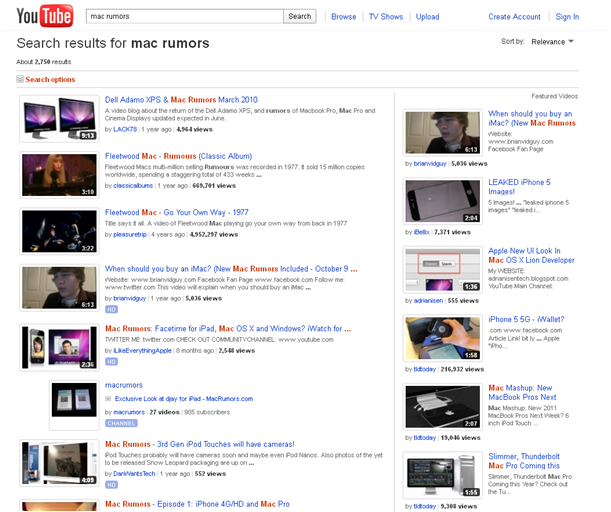Open Go Your Own Way 1977 thumbnail
The height and width of the screenshot is (512, 611).
coord(59,231)
